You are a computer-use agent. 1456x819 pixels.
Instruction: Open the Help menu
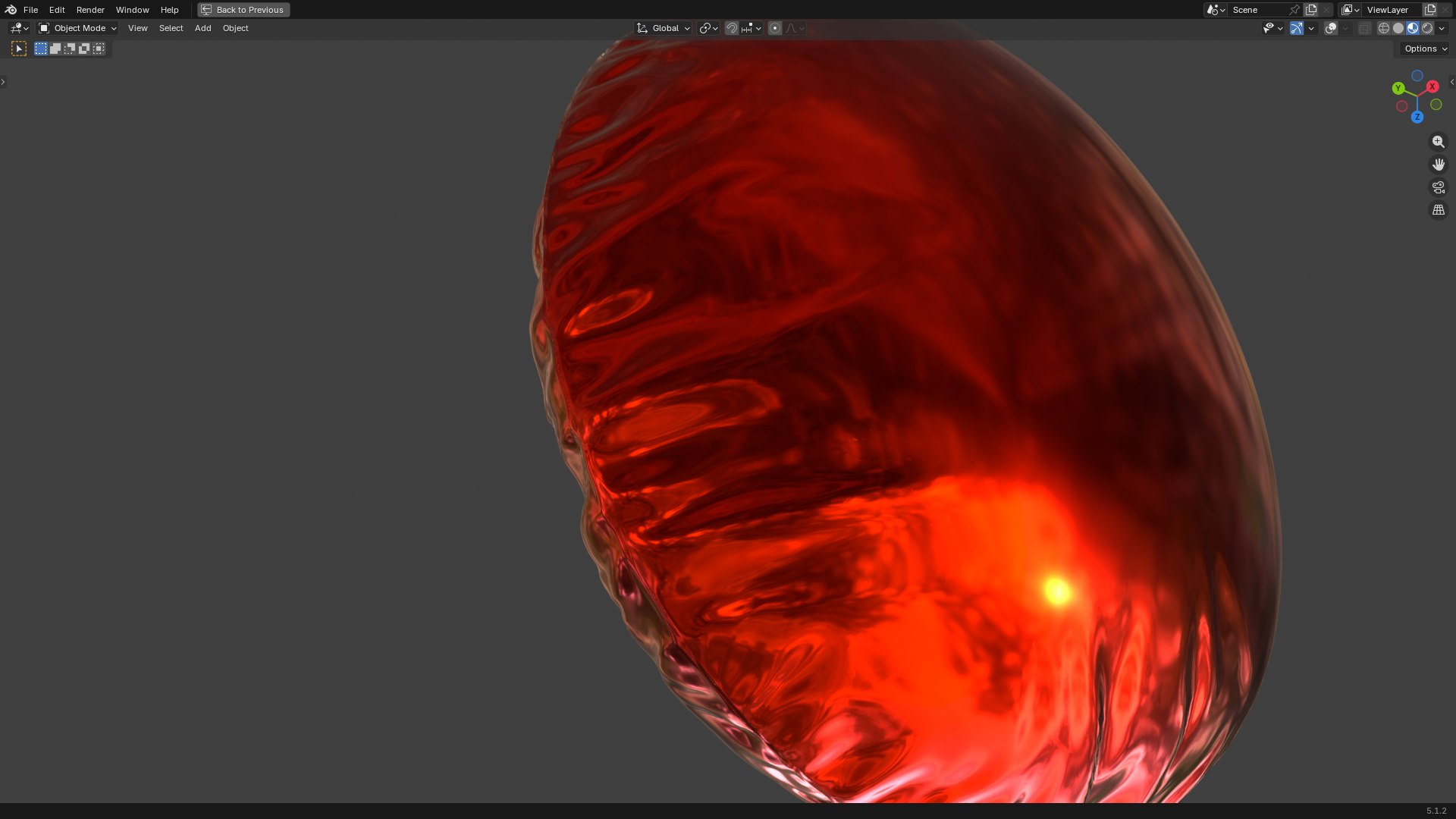[x=169, y=10]
